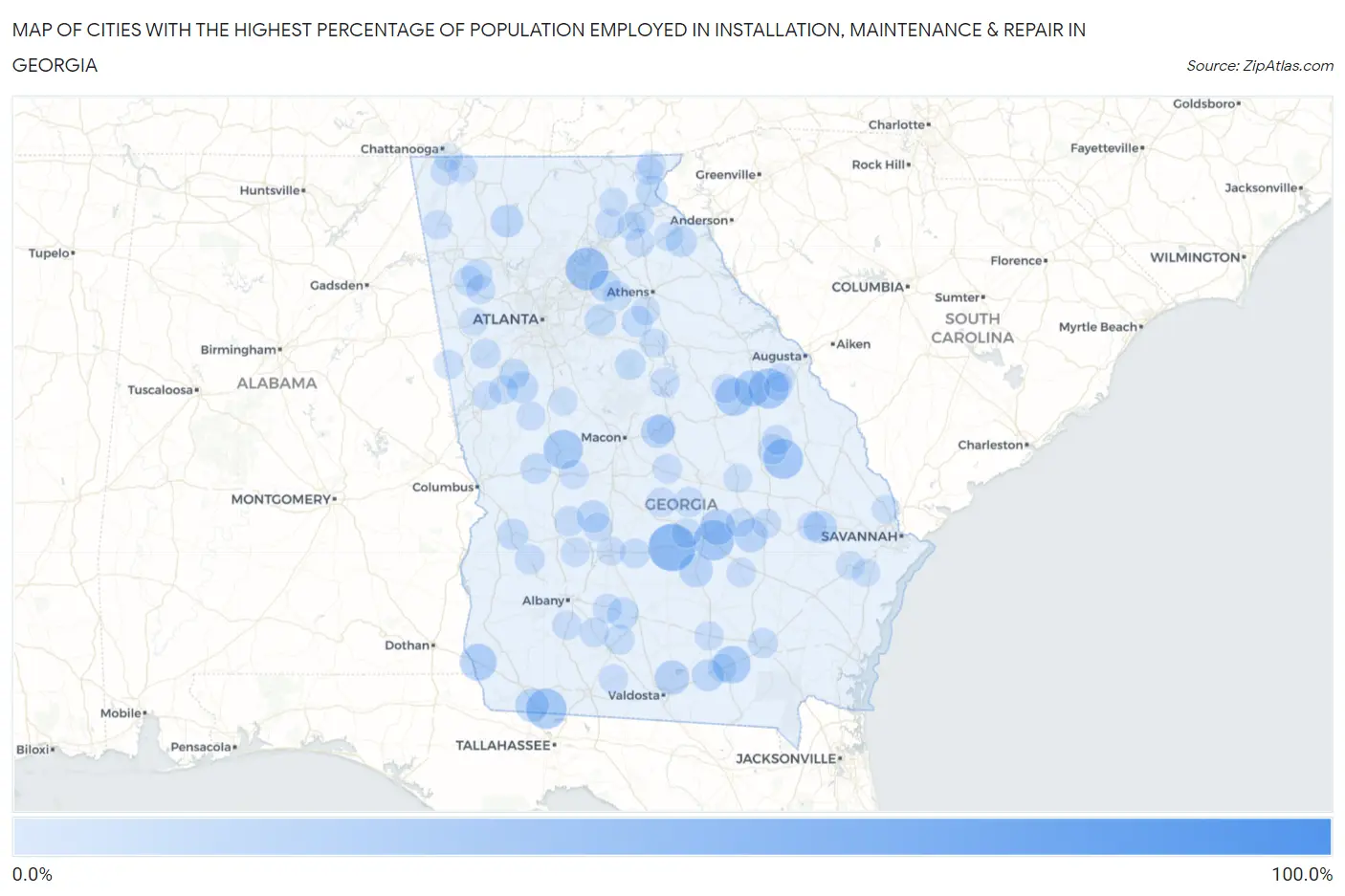Click the Dothan city label
The image size is (1345, 896).
pos(408,646)
